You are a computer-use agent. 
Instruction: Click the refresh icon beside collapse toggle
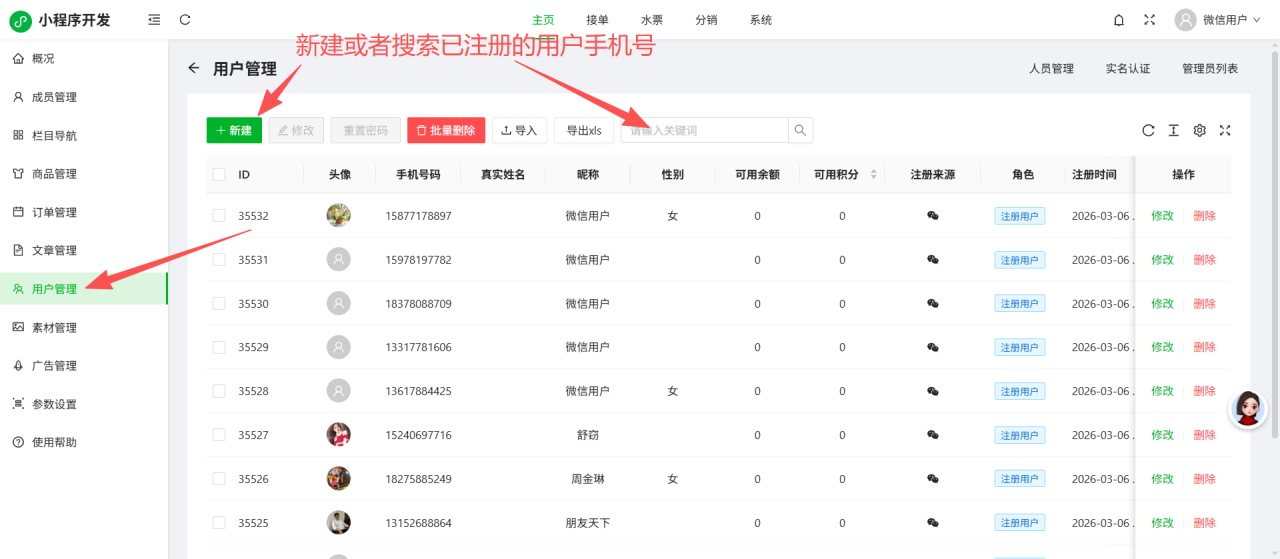pyautogui.click(x=185, y=20)
